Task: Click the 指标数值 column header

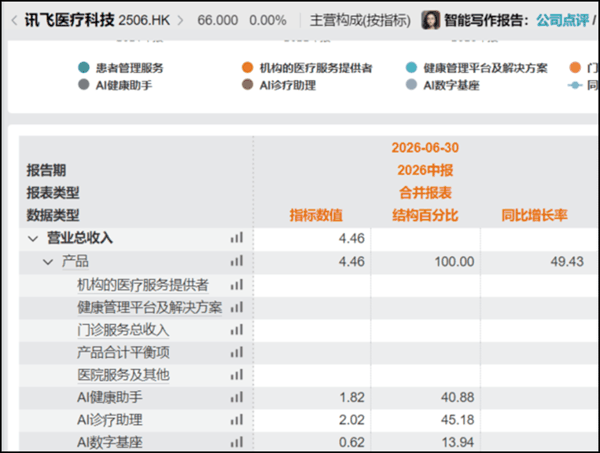Action: tap(316, 215)
